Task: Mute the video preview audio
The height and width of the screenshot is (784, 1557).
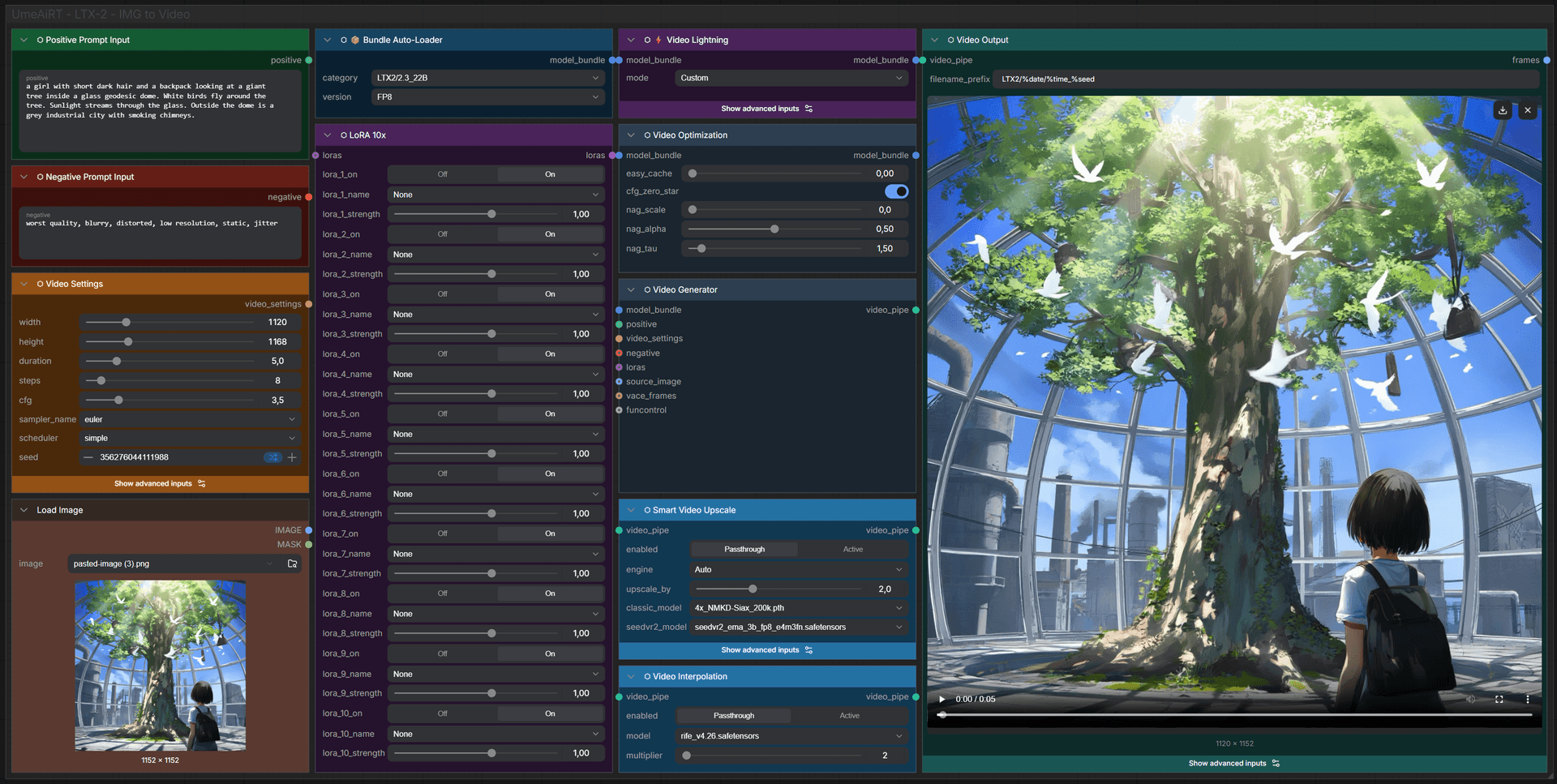Action: coord(1470,699)
